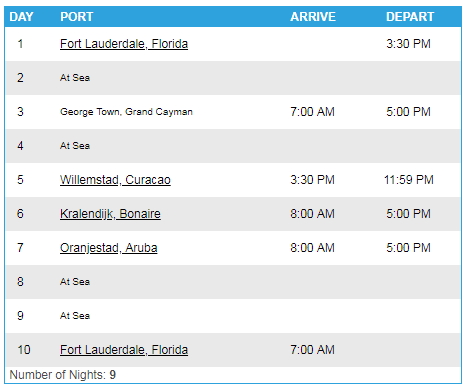Open the Oranjestad, Aruba port link
This screenshot has height=391, width=465.
pyautogui.click(x=108, y=248)
